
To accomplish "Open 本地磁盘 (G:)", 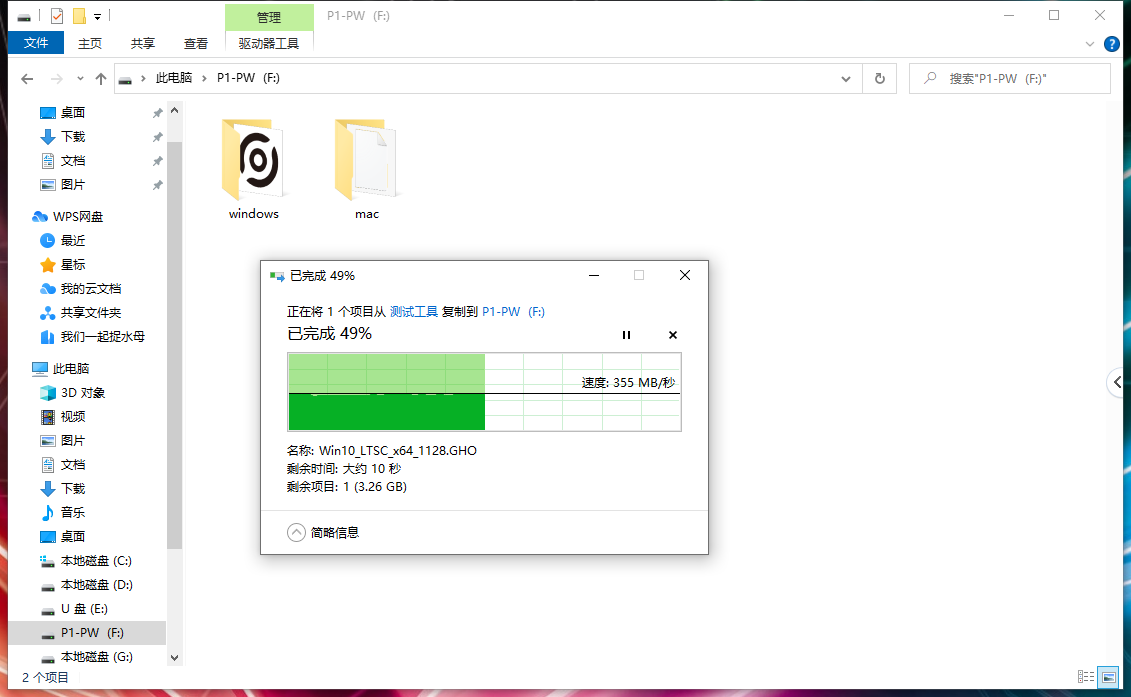I will (96, 657).
